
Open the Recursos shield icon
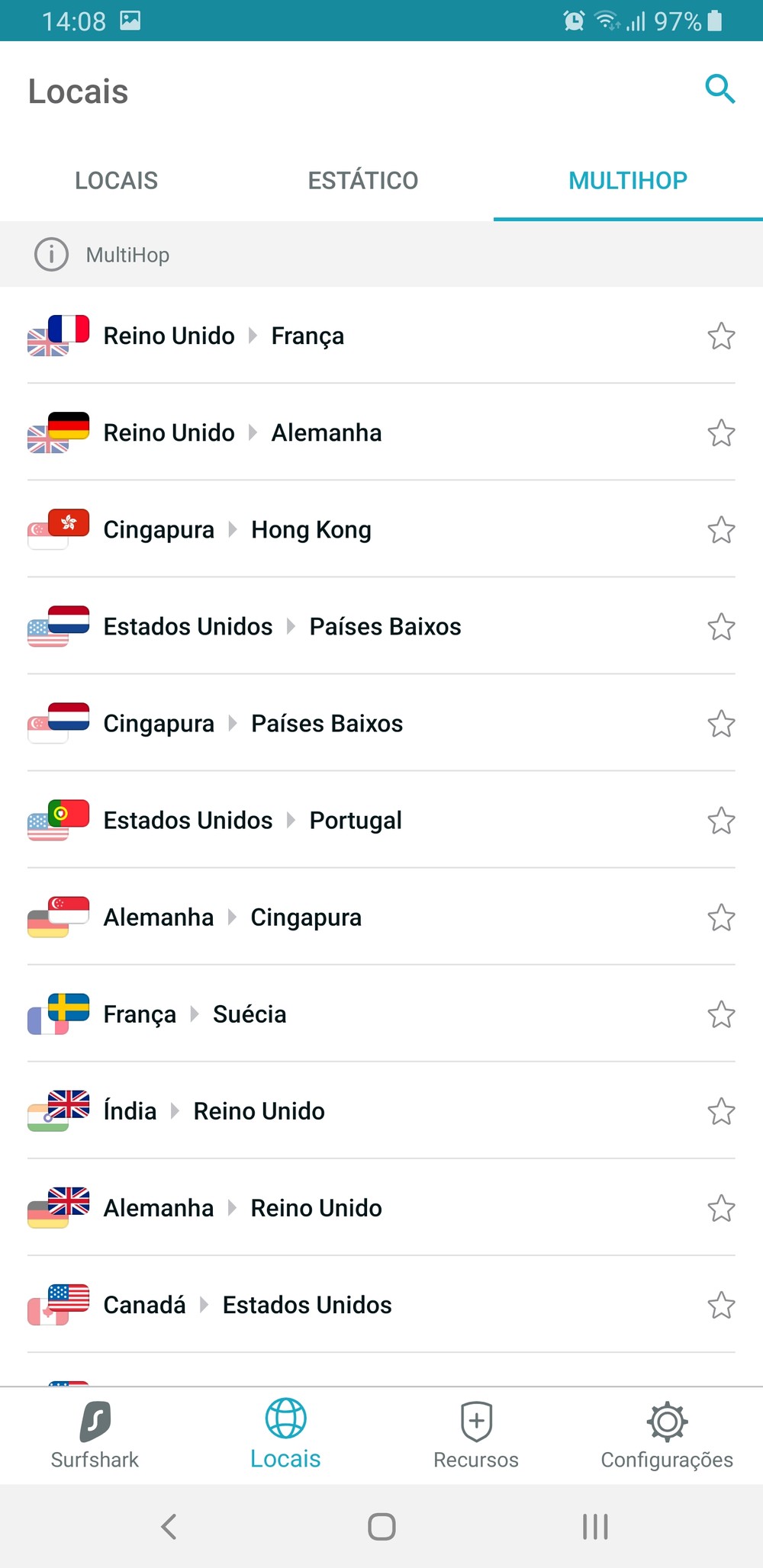pos(476,1422)
